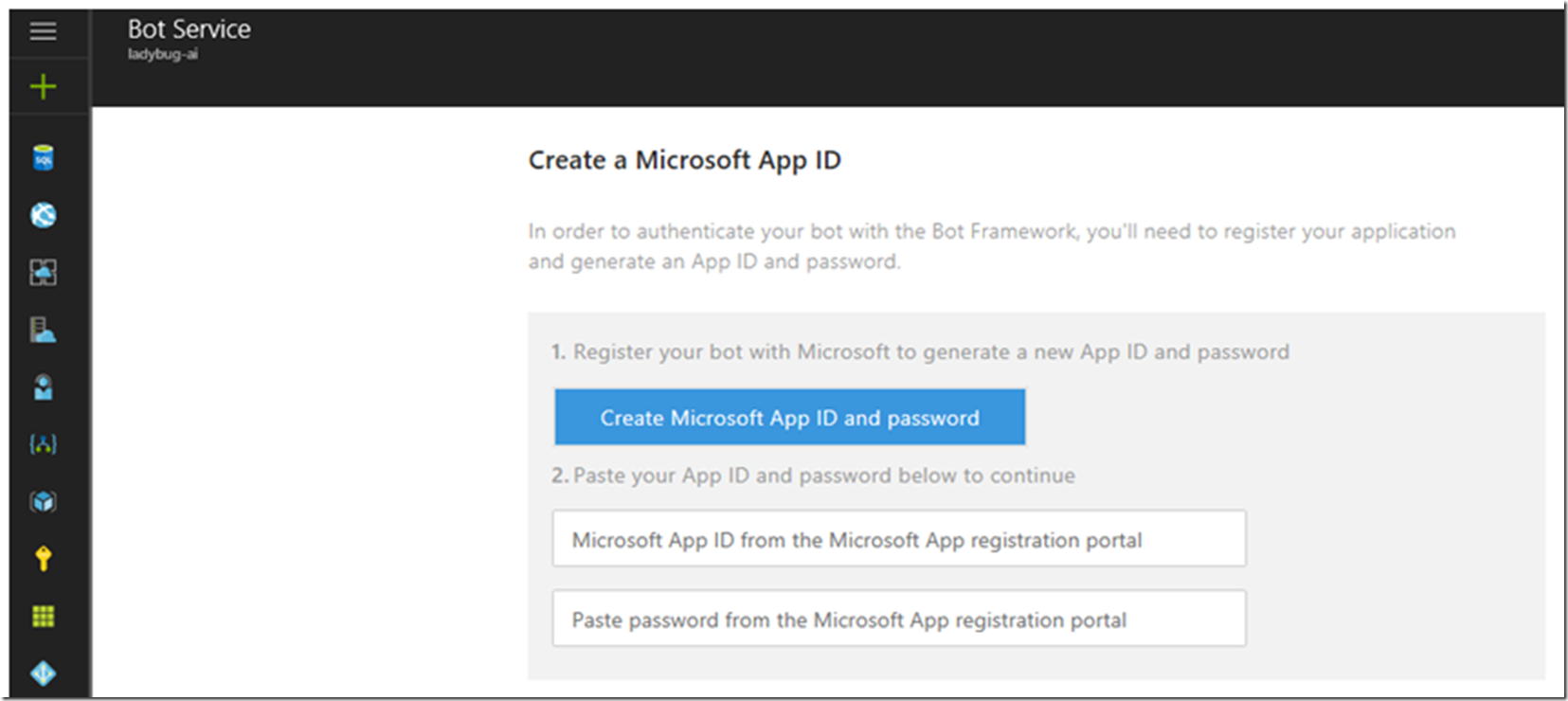Open the server with cloud sidebar icon
The width and height of the screenshot is (1568, 701).
[43, 330]
